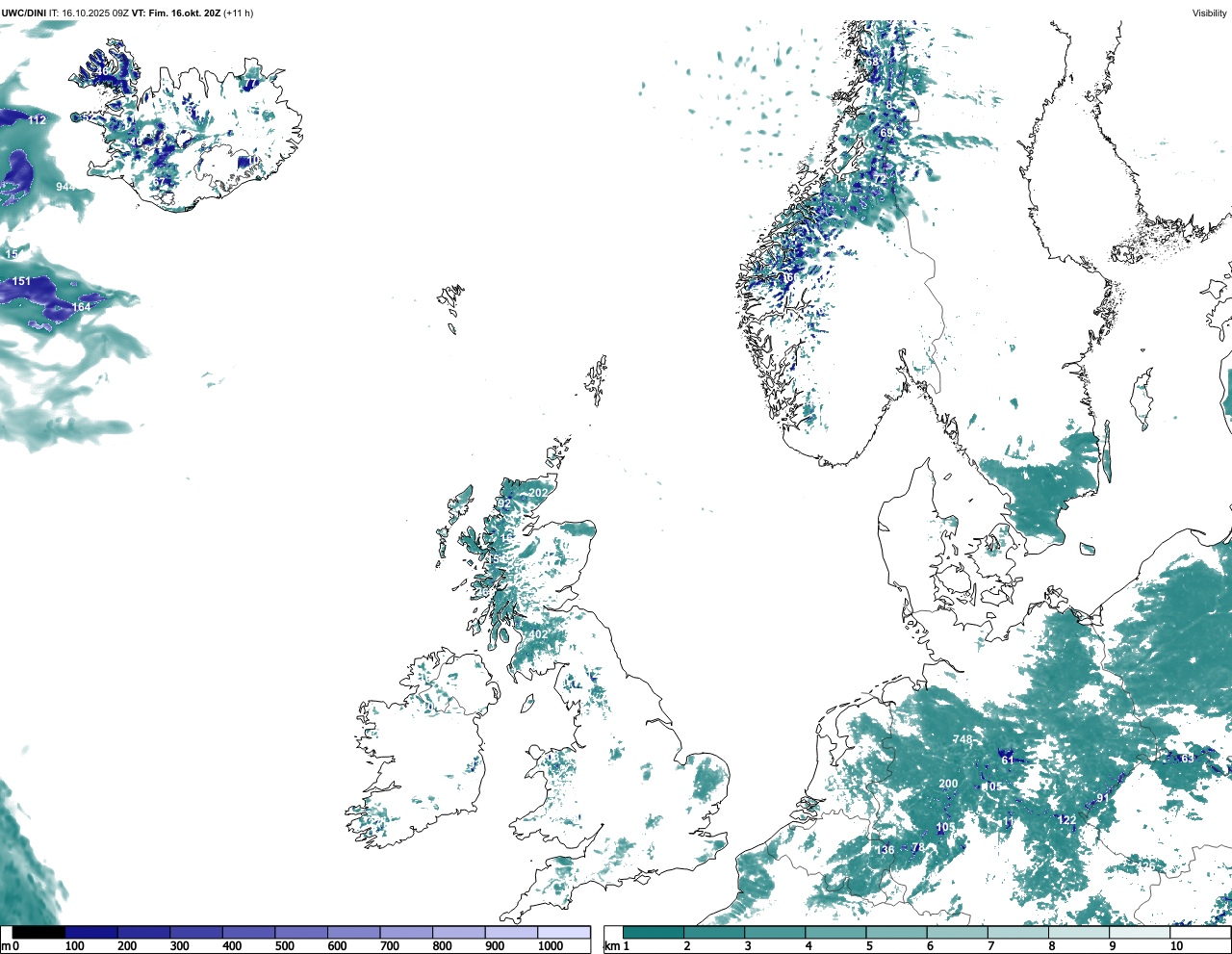Click the "Visibility" title label
The image size is (1232, 954).
pos(1209,13)
